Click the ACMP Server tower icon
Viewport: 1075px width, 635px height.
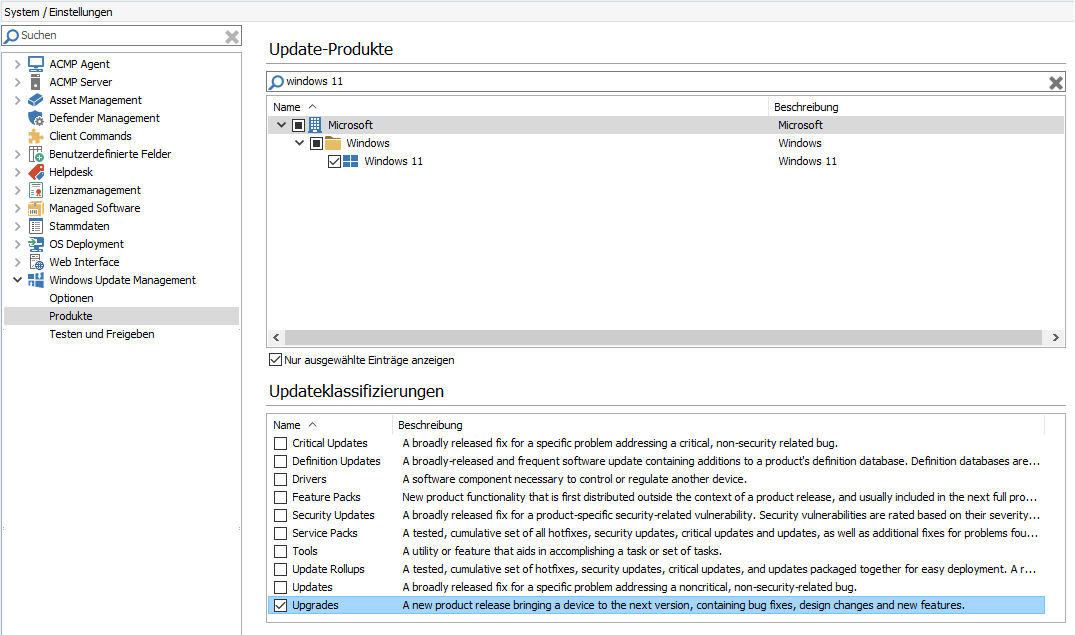[x=36, y=82]
